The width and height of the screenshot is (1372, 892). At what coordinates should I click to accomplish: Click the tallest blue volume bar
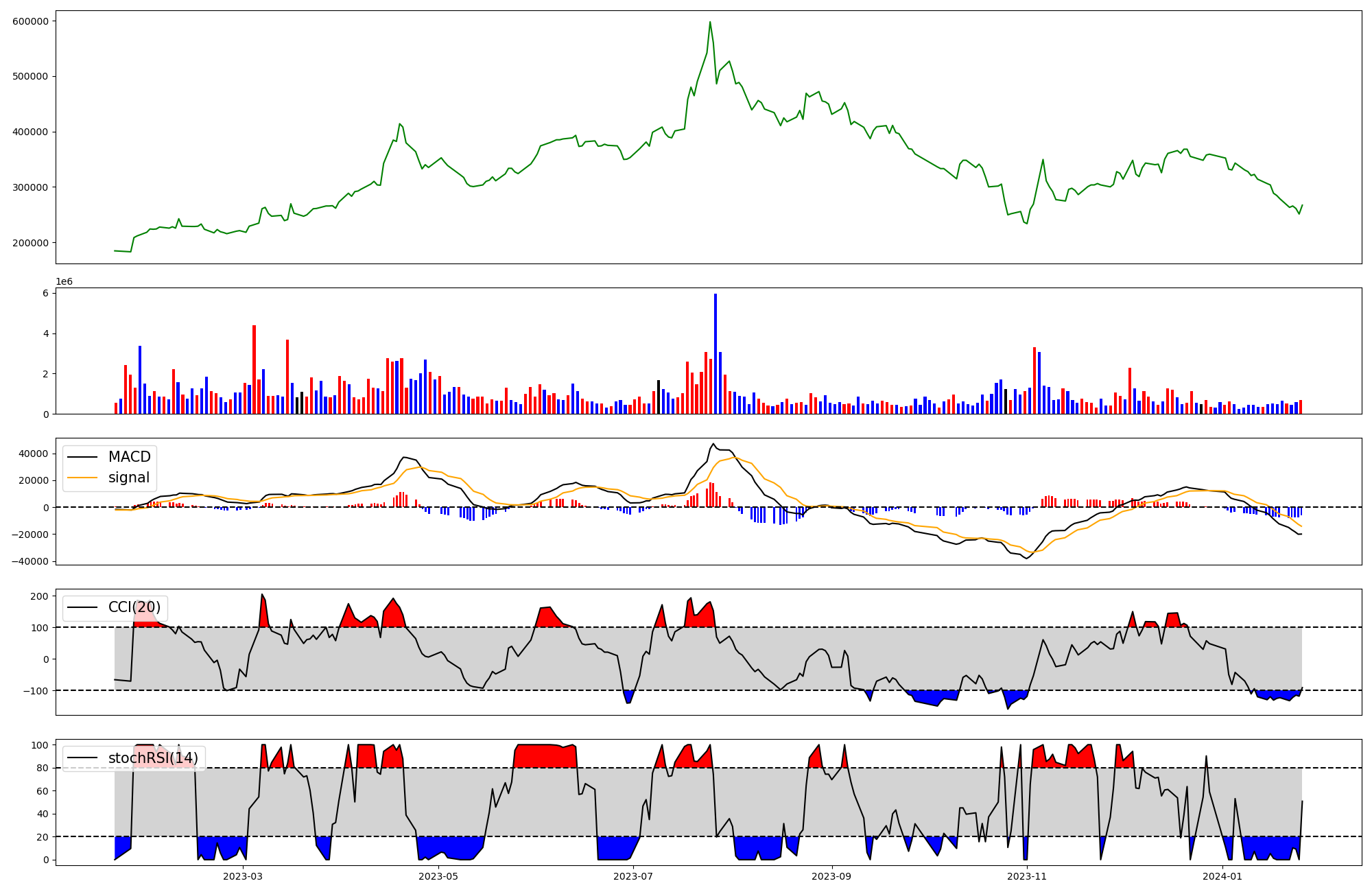click(x=715, y=353)
